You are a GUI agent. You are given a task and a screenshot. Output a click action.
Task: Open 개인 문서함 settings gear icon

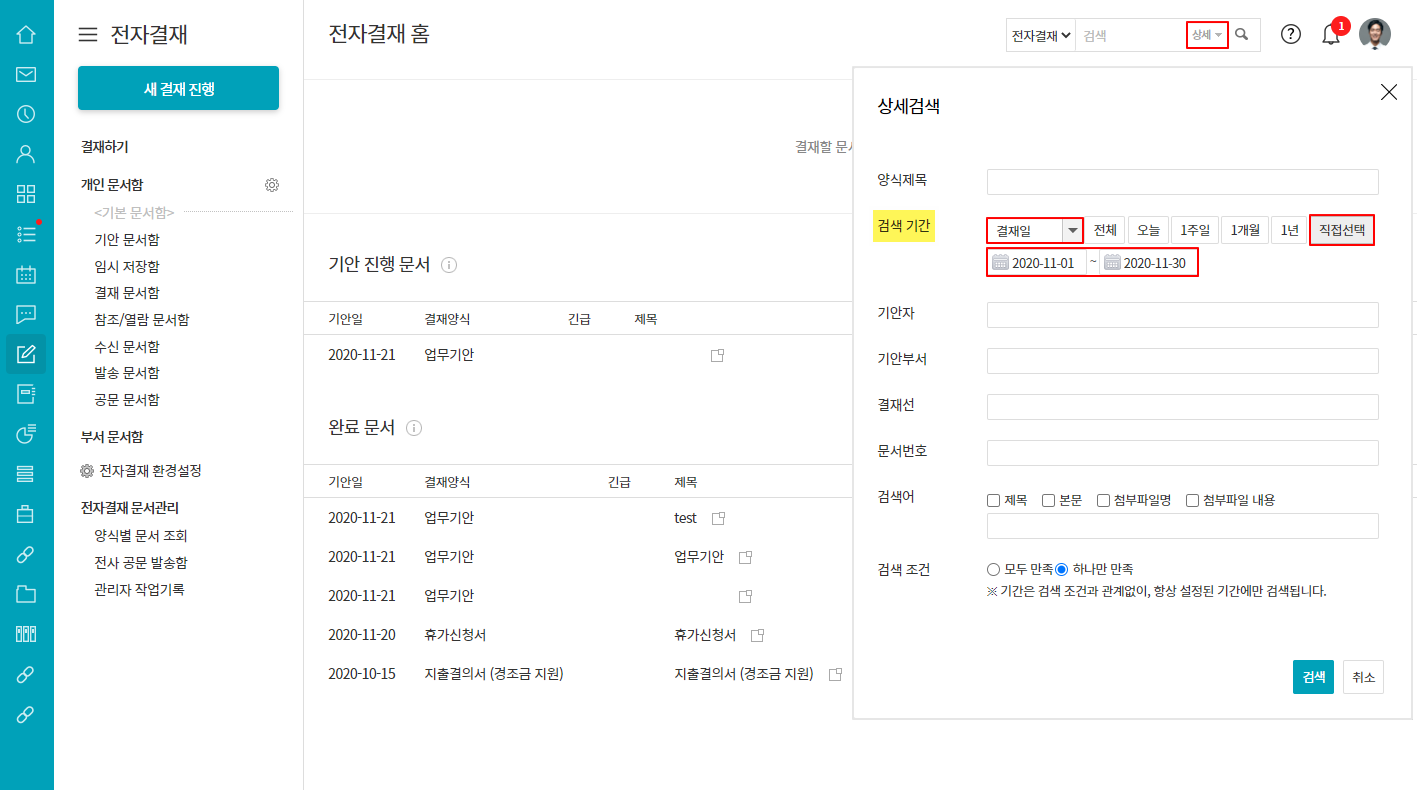click(272, 185)
